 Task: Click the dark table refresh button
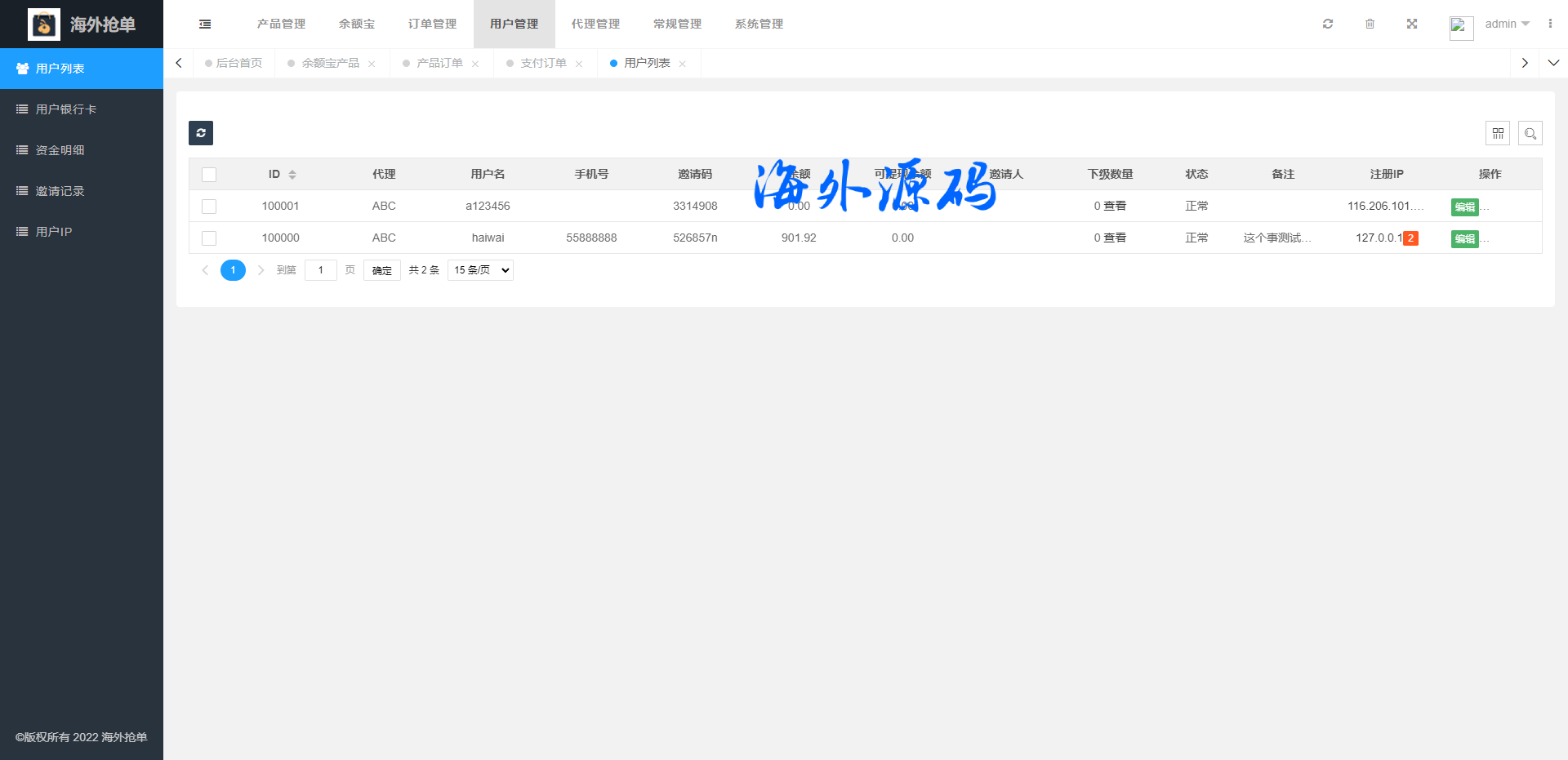coord(201,133)
